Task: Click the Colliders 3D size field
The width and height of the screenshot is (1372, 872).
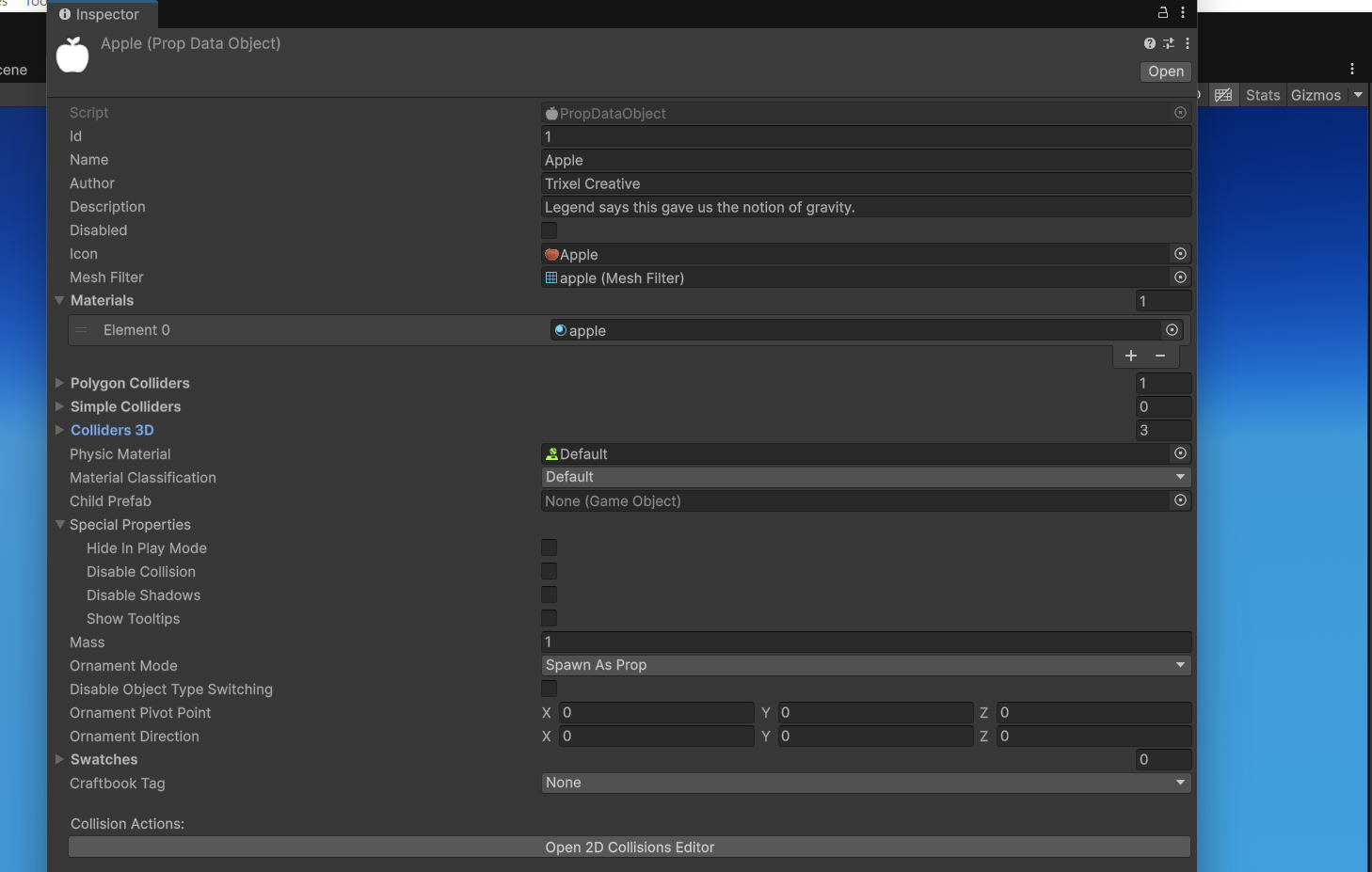Action: point(1163,430)
